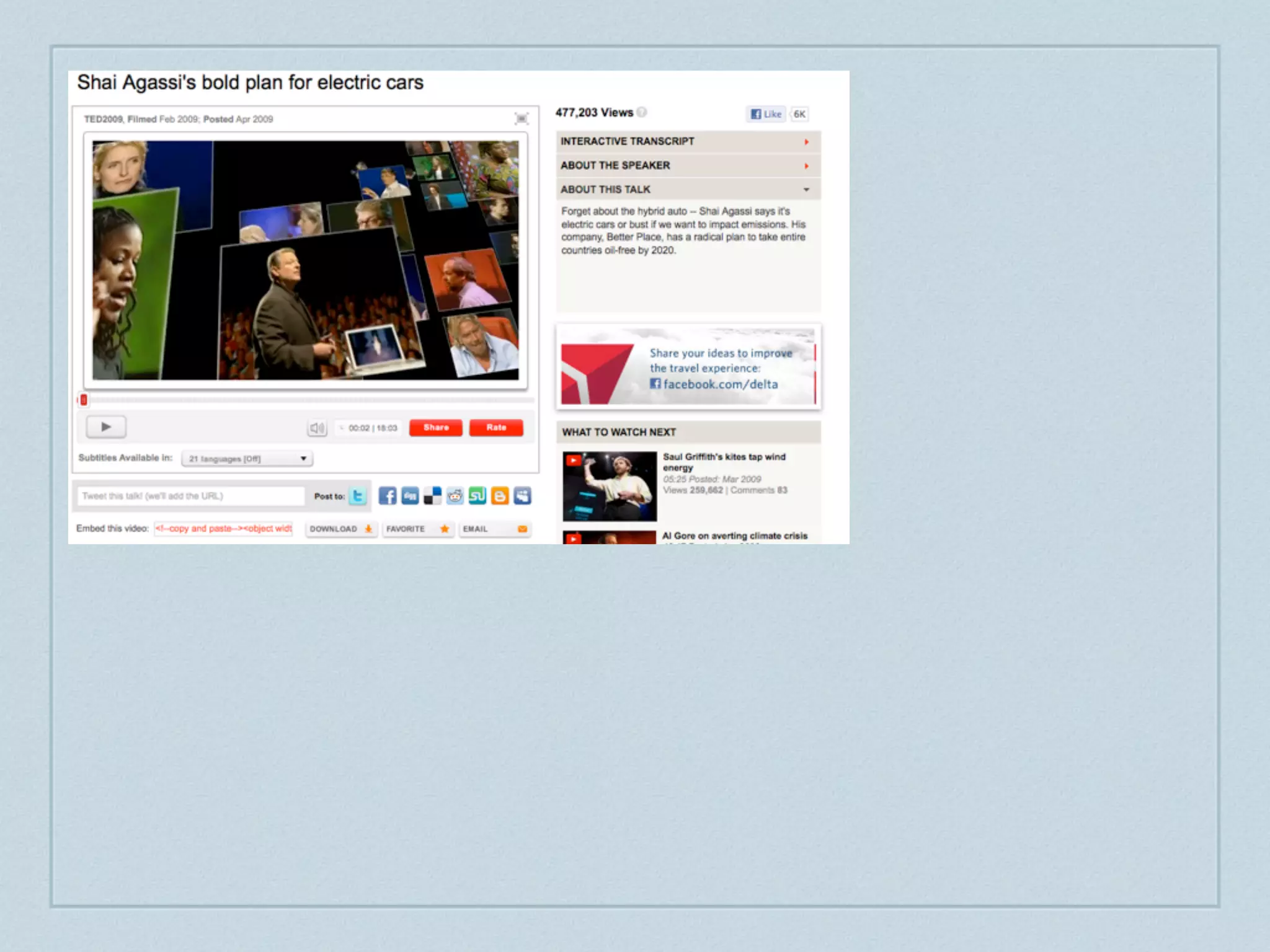This screenshot has width=1270, height=952.
Task: Click the video progress slider handle
Action: pyautogui.click(x=84, y=400)
